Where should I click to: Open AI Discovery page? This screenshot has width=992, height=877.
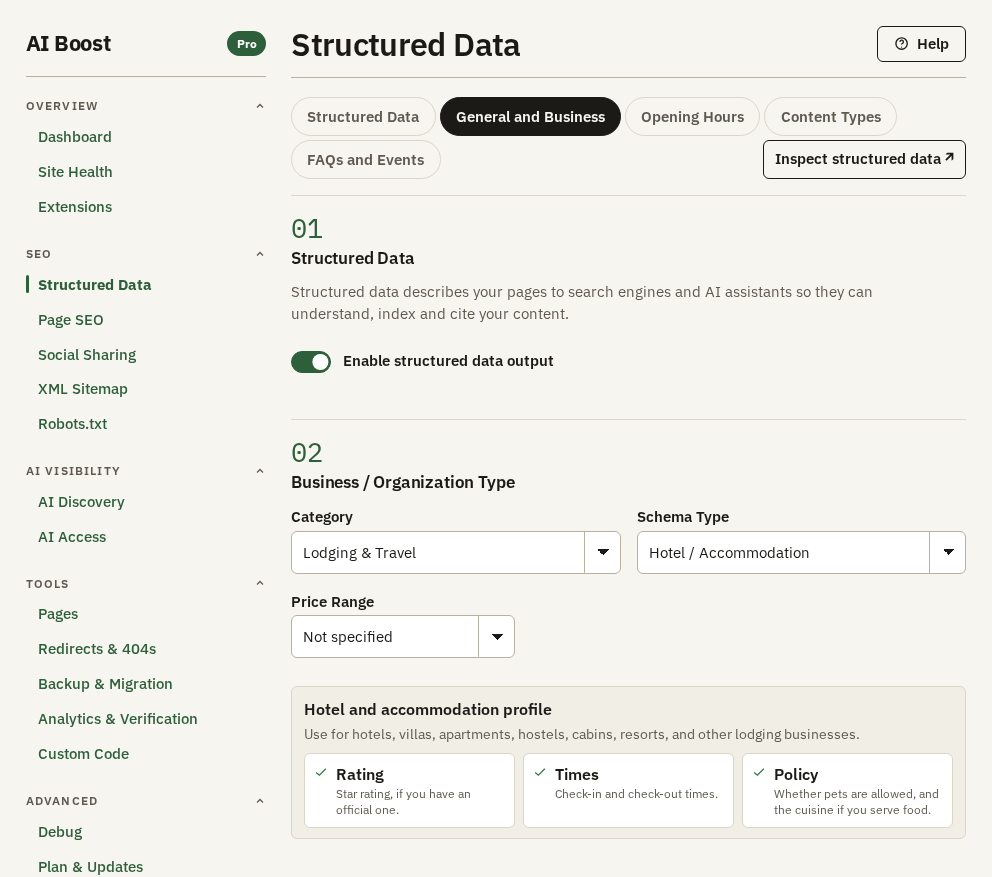(x=81, y=502)
